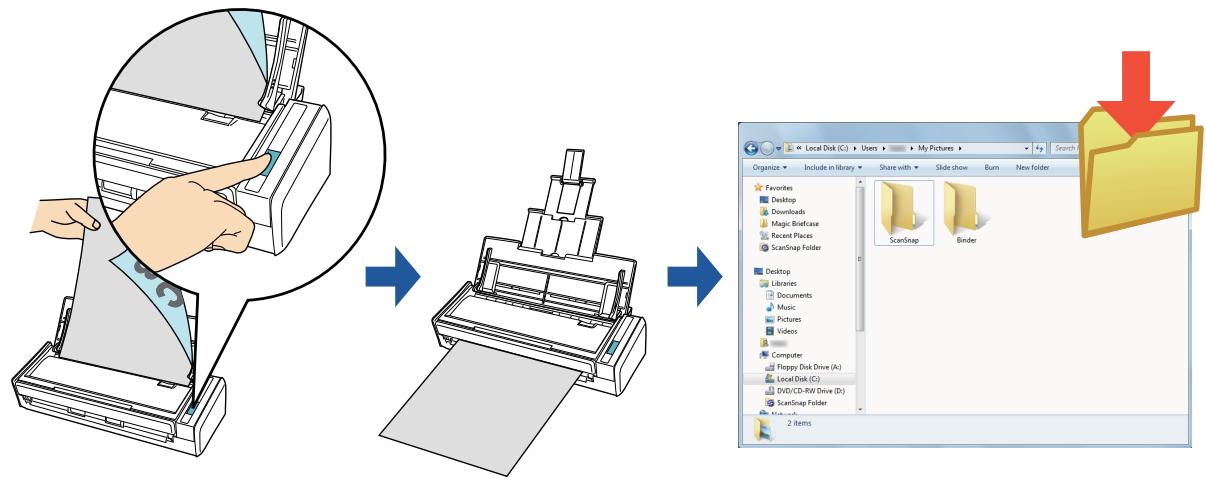Click New folder in the toolbar
This screenshot has height=479, width=1206.
coord(1032,167)
